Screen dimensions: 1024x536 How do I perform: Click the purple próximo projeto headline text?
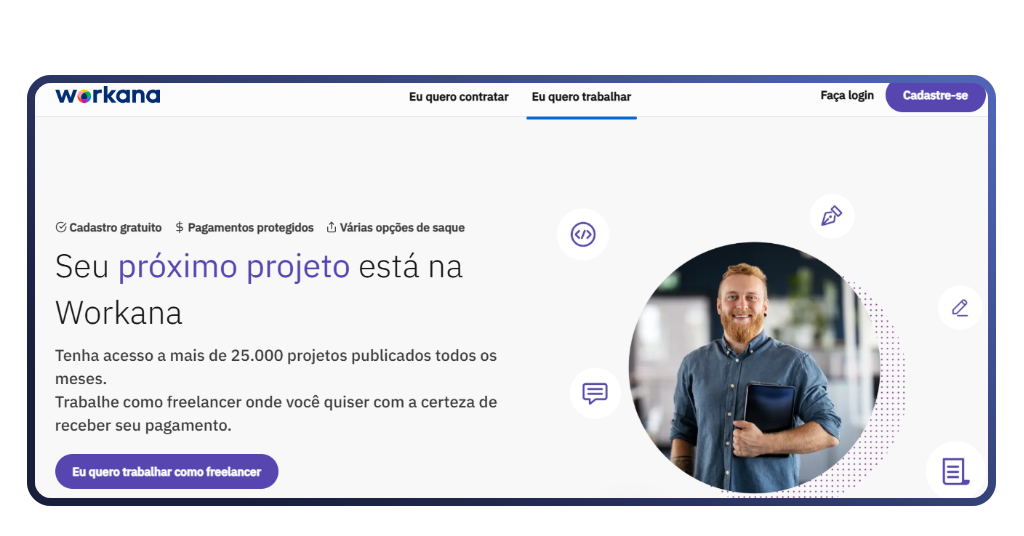coord(234,266)
